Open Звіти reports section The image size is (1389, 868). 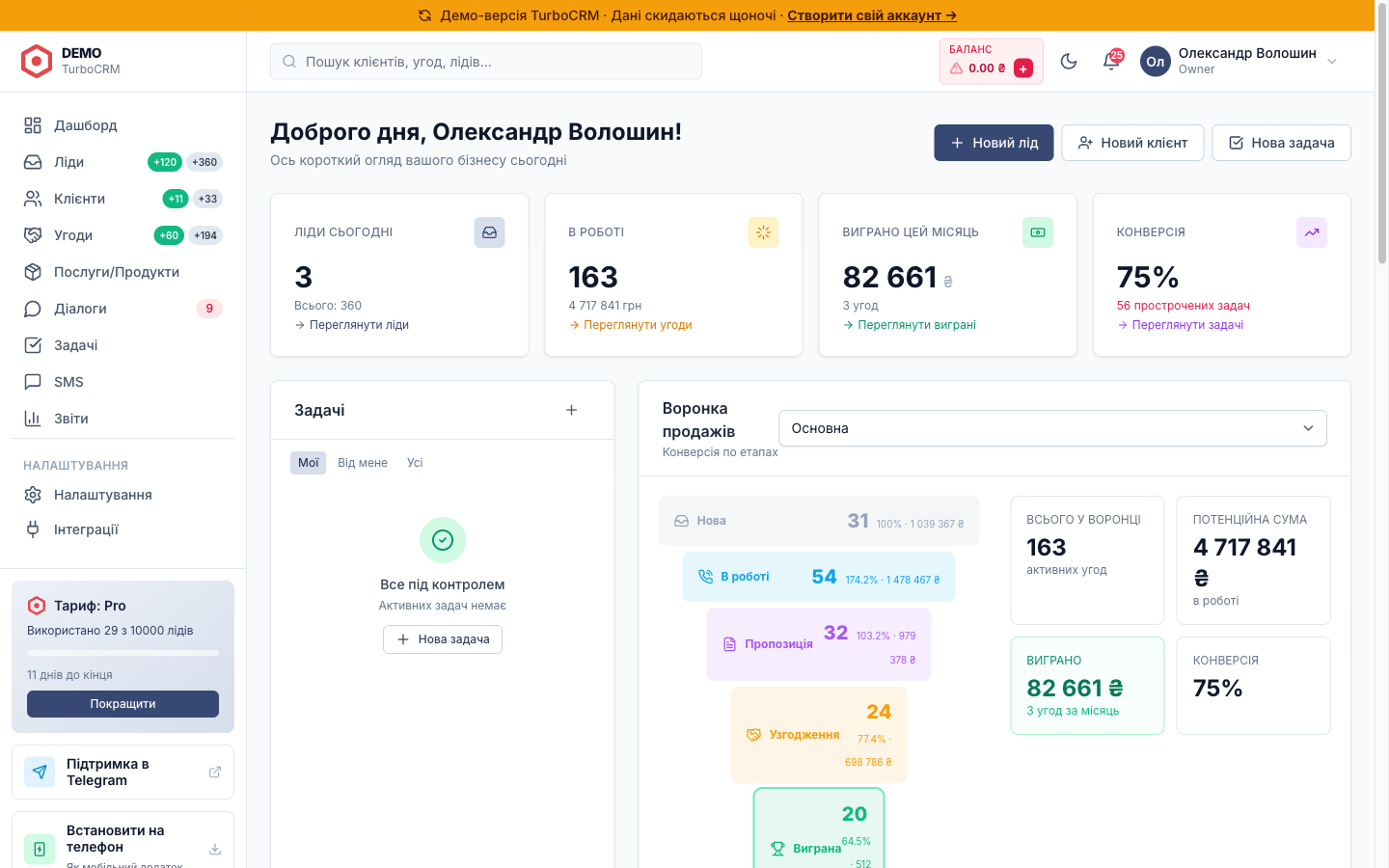point(123,419)
